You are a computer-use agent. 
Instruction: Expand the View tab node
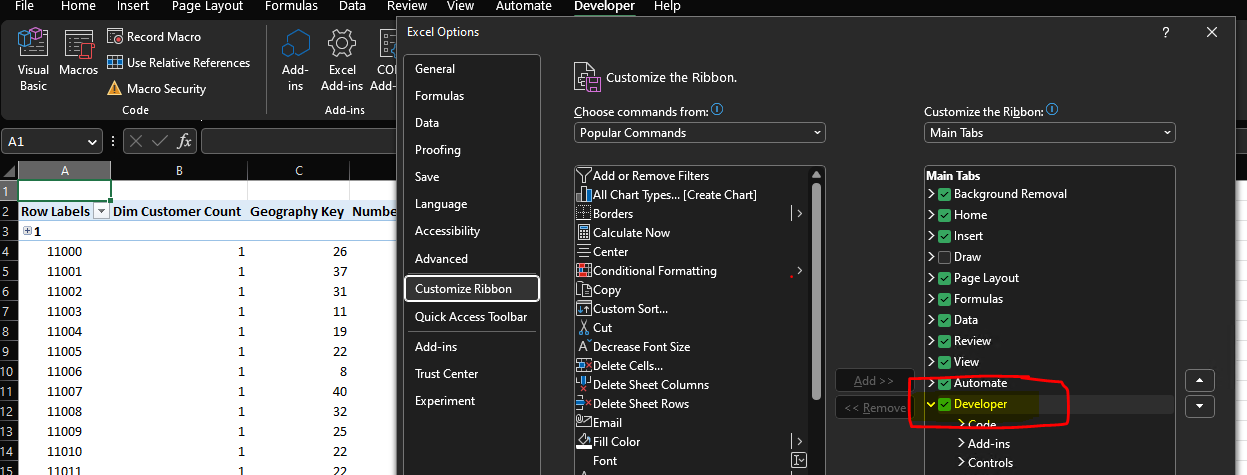[931, 362]
